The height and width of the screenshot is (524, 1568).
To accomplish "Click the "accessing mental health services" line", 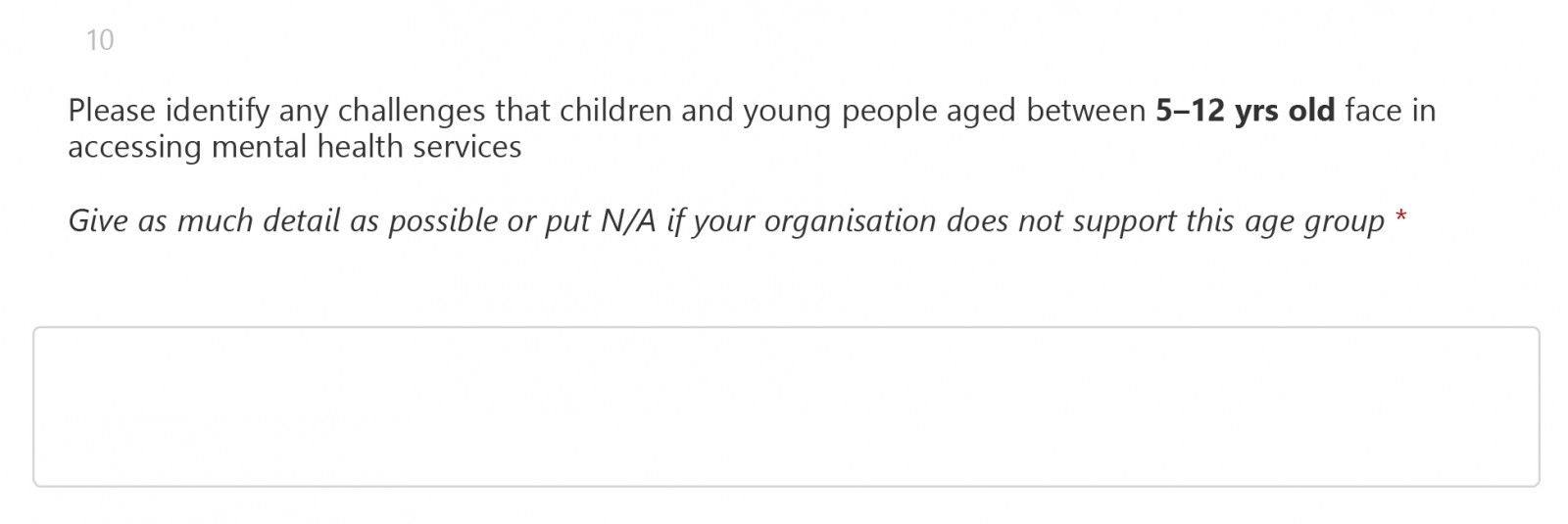I will 294,147.
